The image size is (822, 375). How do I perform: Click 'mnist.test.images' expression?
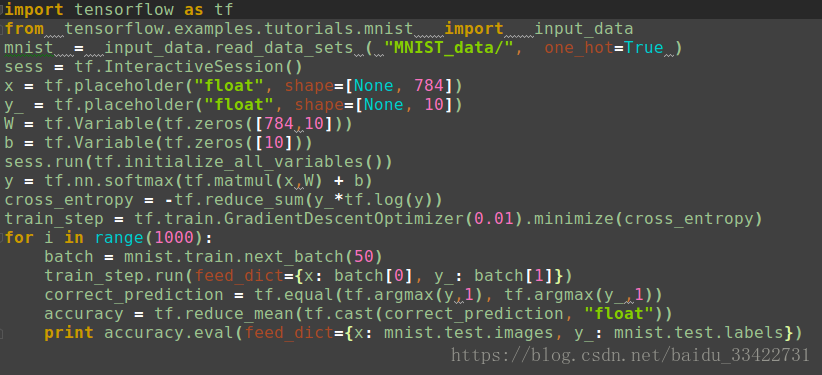click(468, 333)
